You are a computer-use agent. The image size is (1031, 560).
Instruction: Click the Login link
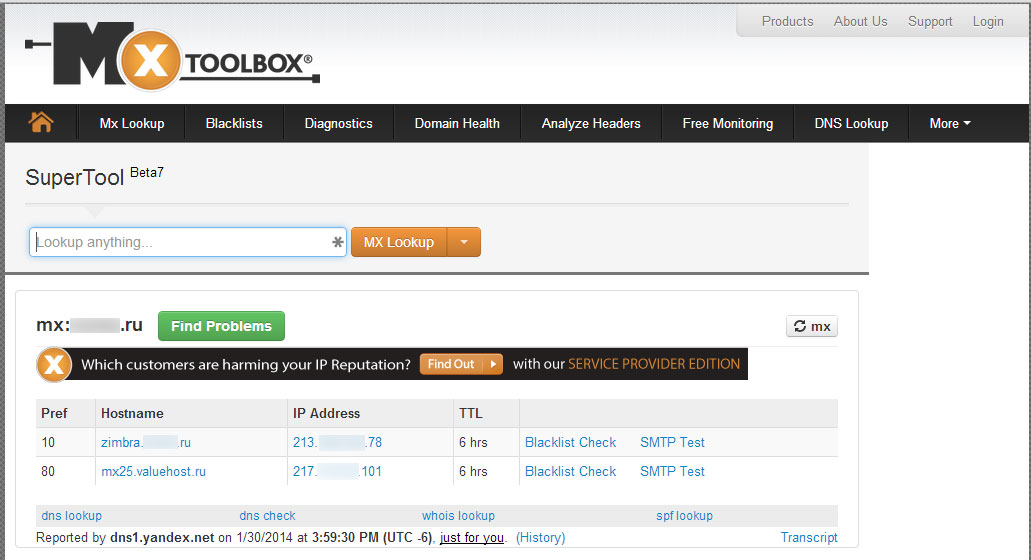coord(988,22)
